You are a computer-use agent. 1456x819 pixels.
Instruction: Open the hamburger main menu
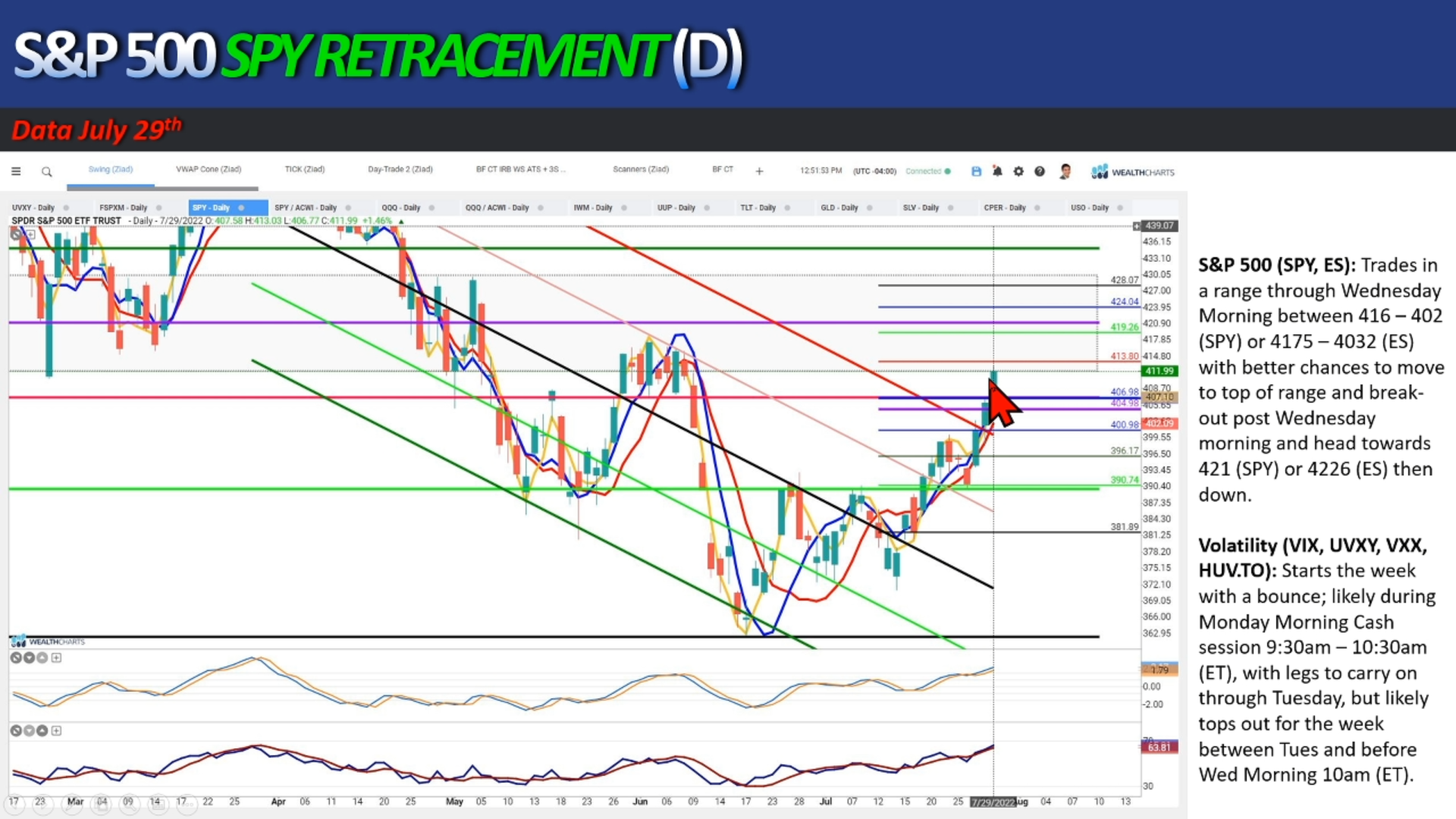16,171
